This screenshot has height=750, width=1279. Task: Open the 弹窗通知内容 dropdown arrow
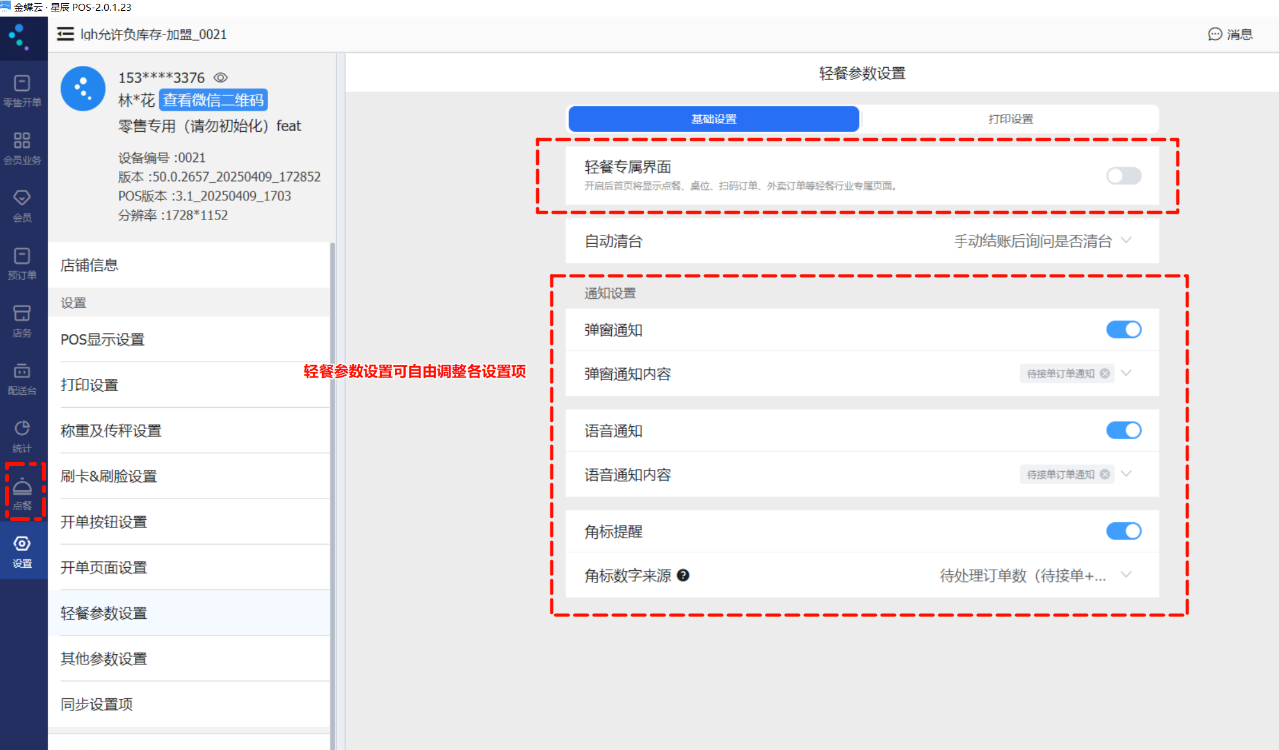click(x=1126, y=373)
